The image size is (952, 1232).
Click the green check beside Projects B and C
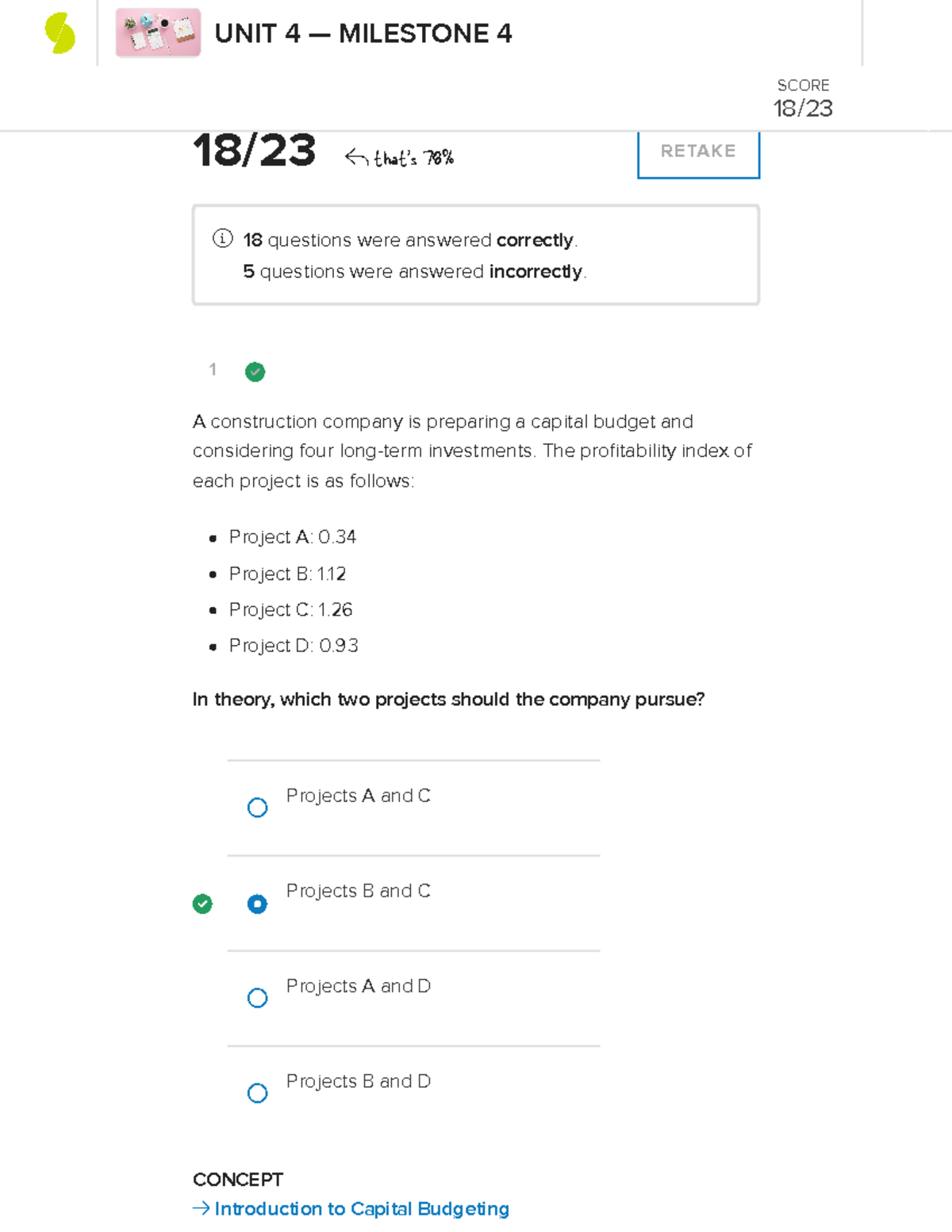coord(202,904)
